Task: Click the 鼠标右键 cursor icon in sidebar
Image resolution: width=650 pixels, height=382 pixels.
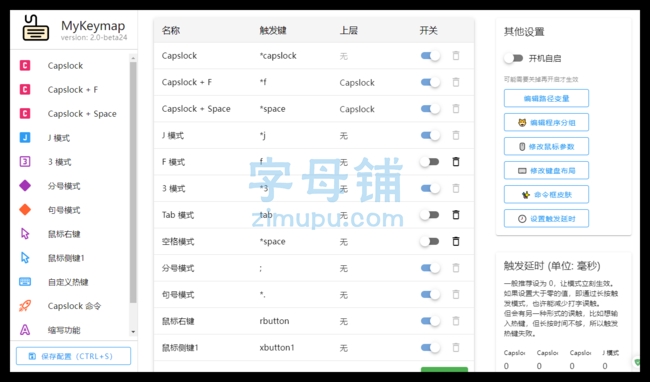Action: [25, 234]
